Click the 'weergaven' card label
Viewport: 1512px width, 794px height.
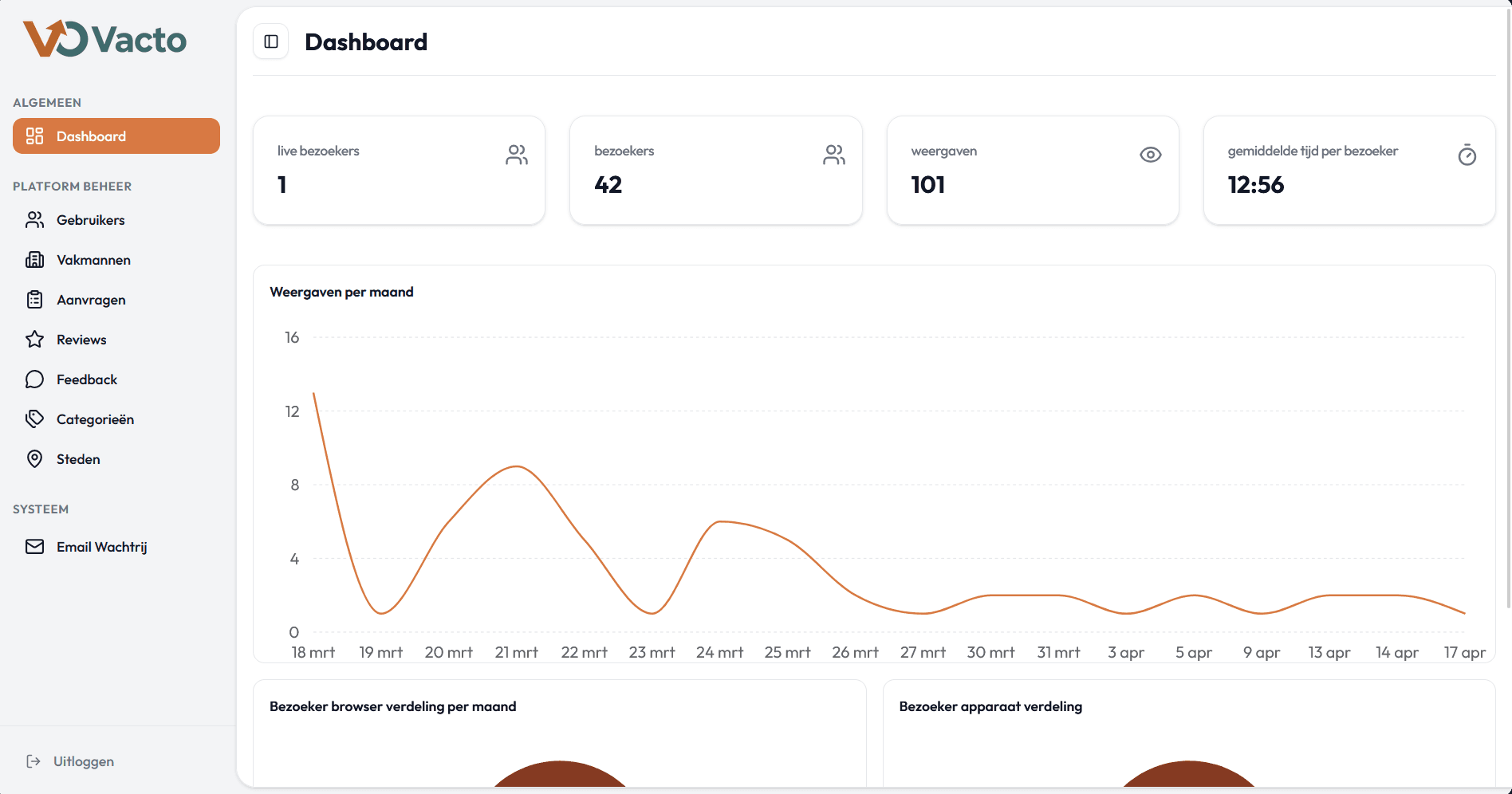[x=944, y=151]
